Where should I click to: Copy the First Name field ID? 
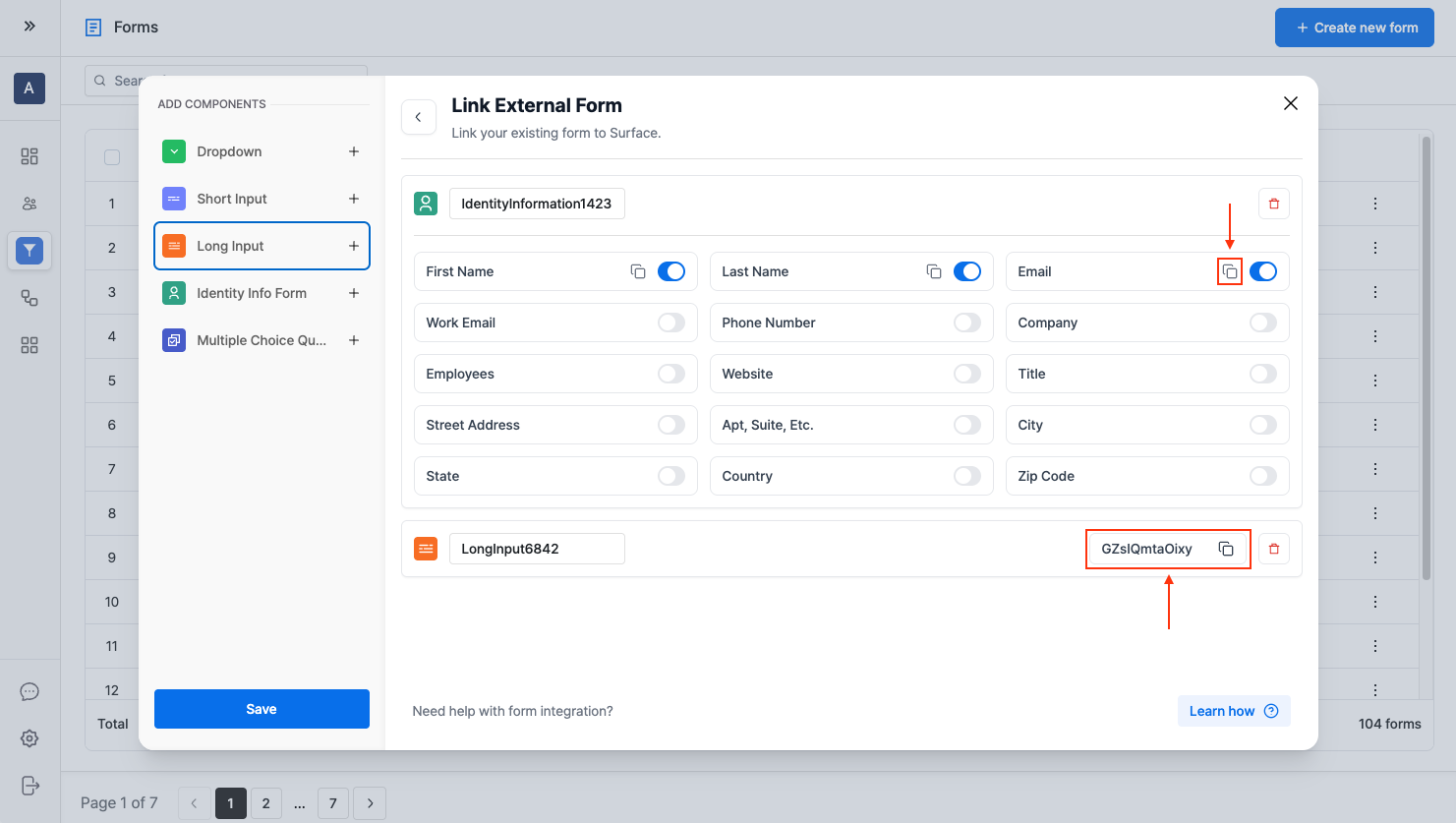pos(638,271)
